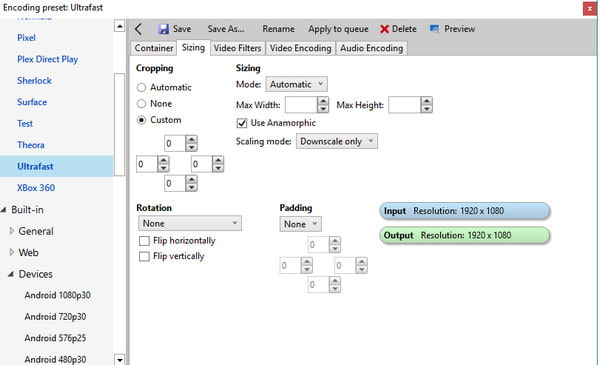Switch to the Container tab
Viewport: 600px width, 365px height.
pos(154,48)
